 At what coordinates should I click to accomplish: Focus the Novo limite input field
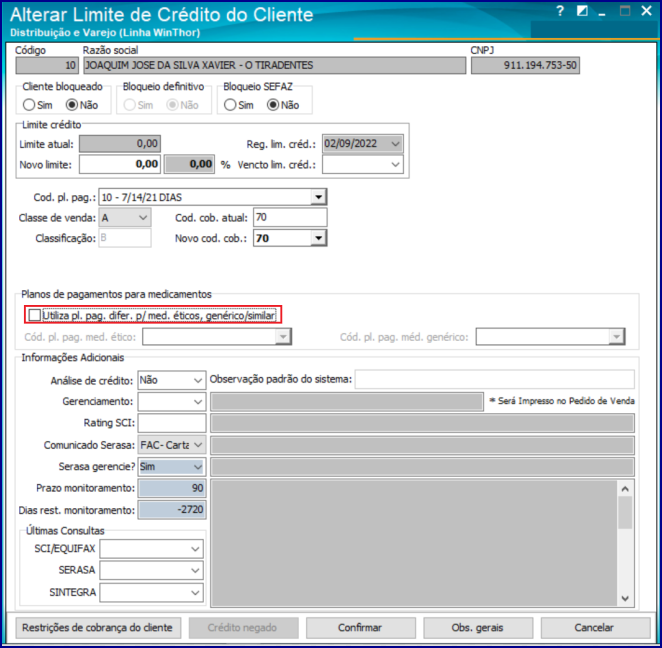tap(120, 164)
